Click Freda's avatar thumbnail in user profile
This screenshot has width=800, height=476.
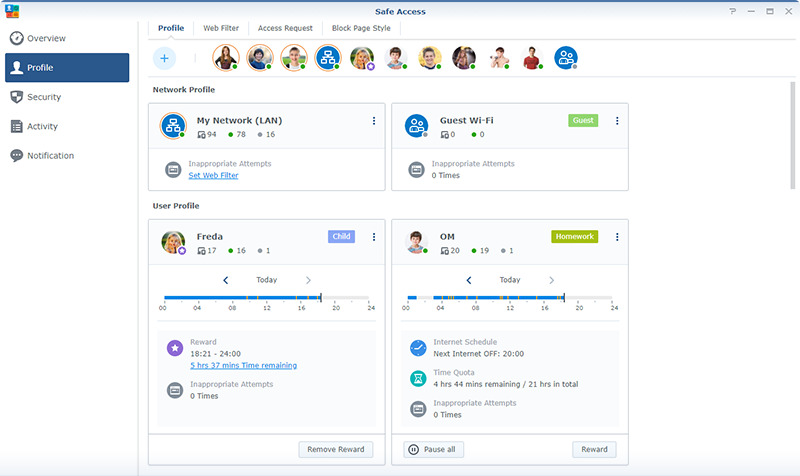point(173,242)
